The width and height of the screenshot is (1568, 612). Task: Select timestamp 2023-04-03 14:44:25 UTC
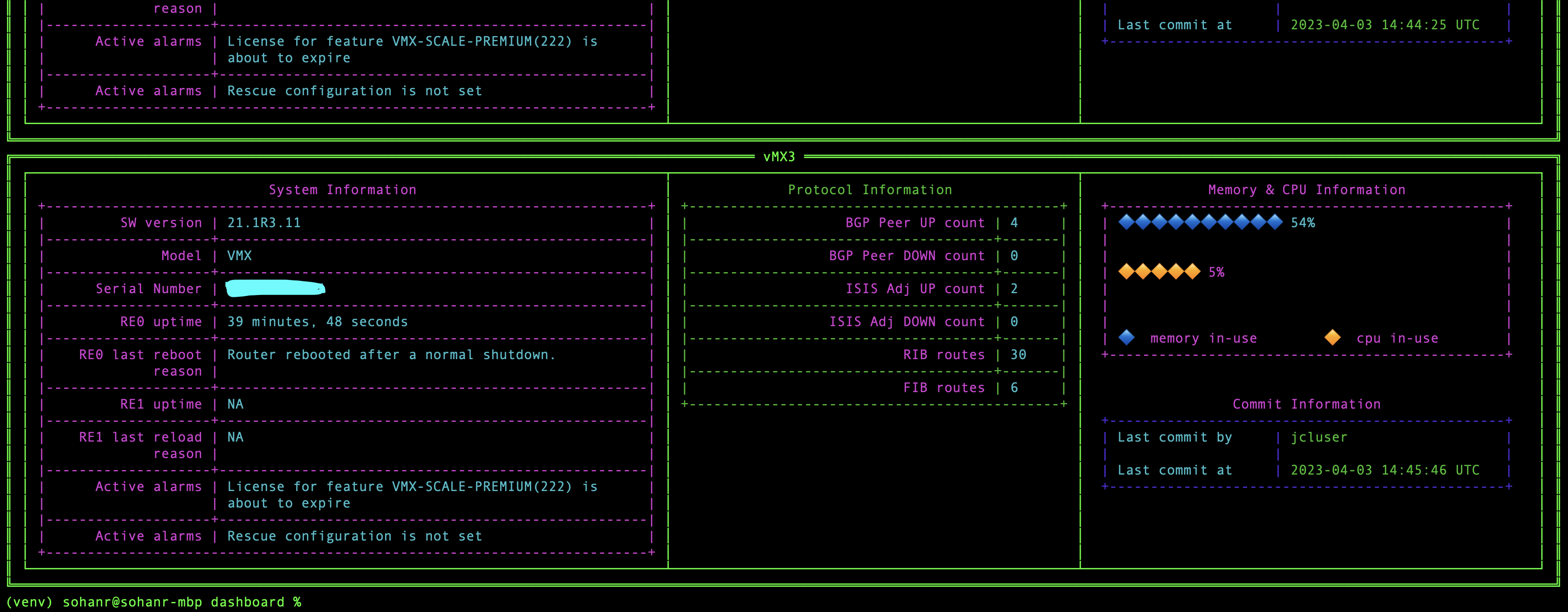point(1385,25)
